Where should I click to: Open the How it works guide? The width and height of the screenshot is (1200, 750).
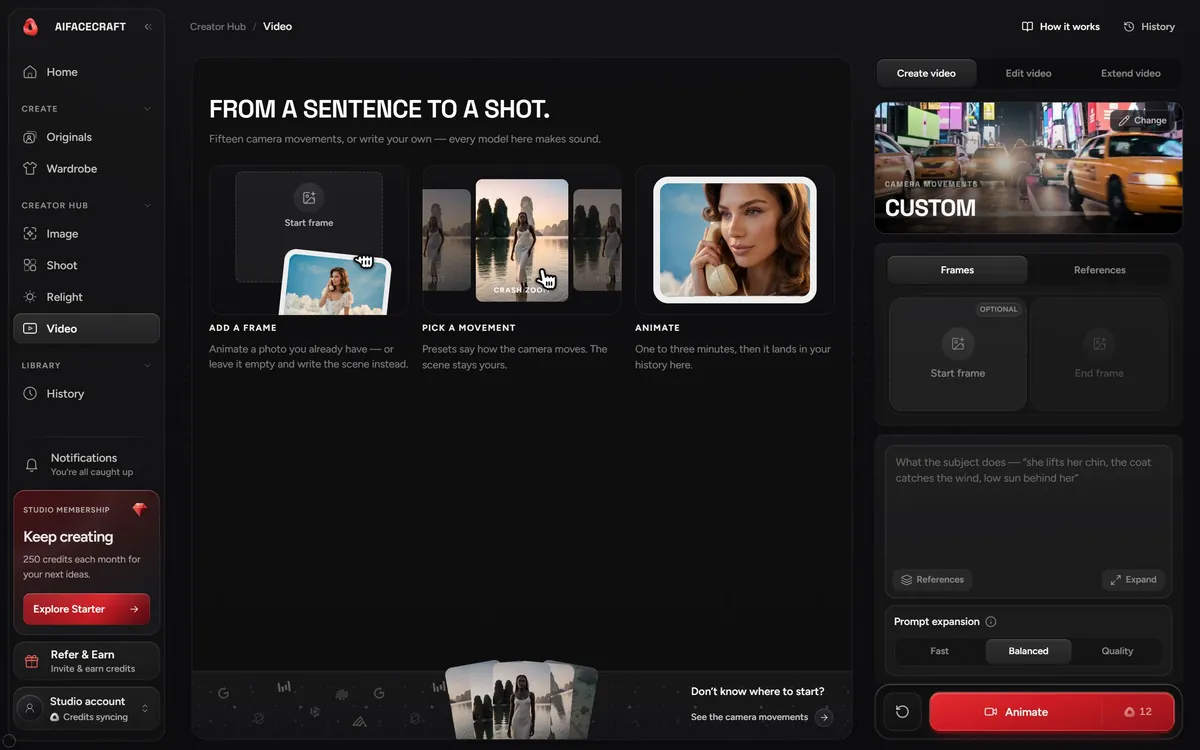pos(1061,27)
